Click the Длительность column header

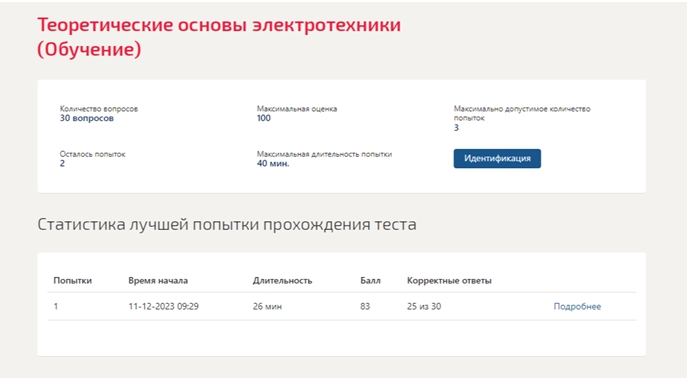(282, 280)
